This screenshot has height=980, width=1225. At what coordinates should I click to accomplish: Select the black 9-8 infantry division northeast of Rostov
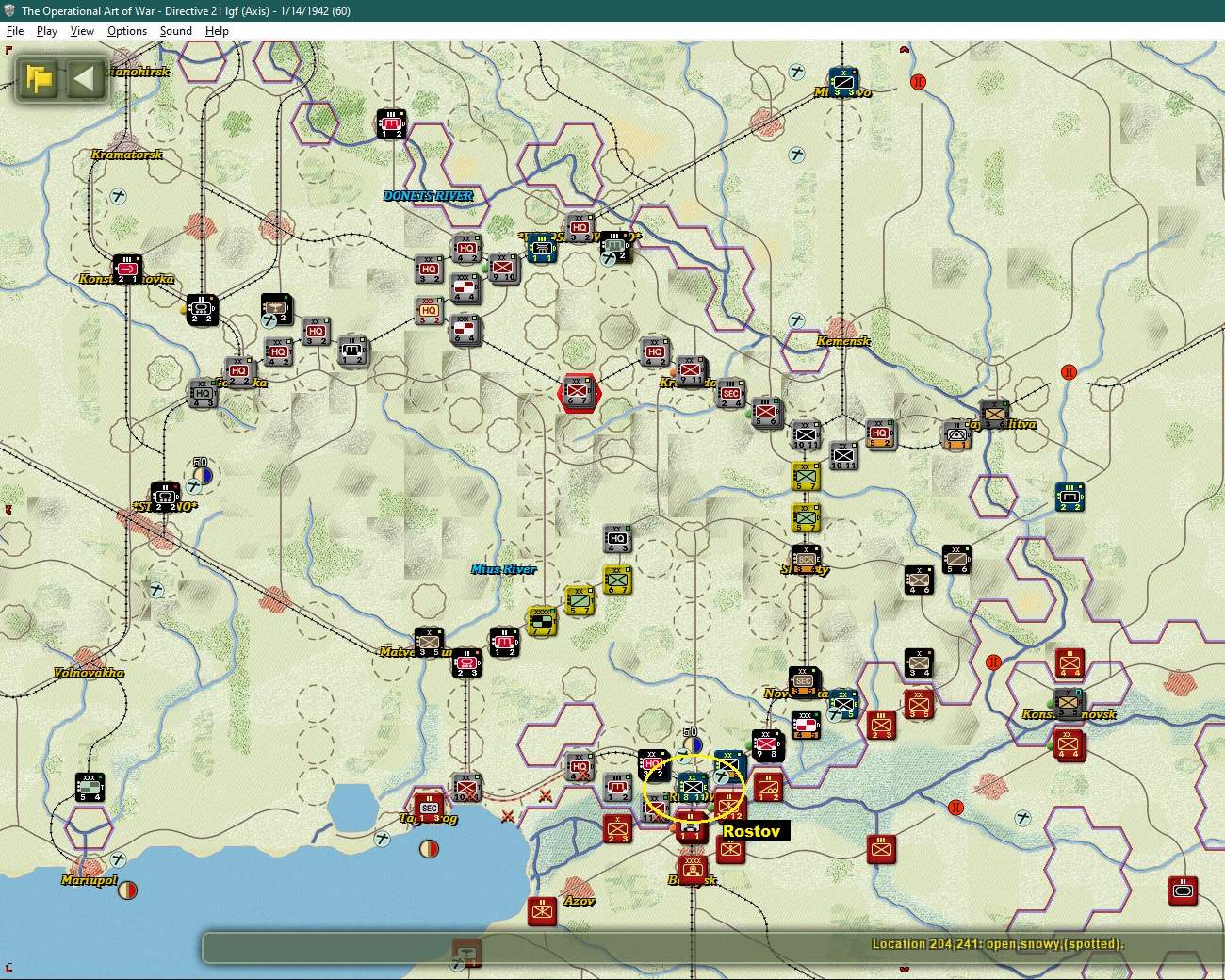(767, 745)
